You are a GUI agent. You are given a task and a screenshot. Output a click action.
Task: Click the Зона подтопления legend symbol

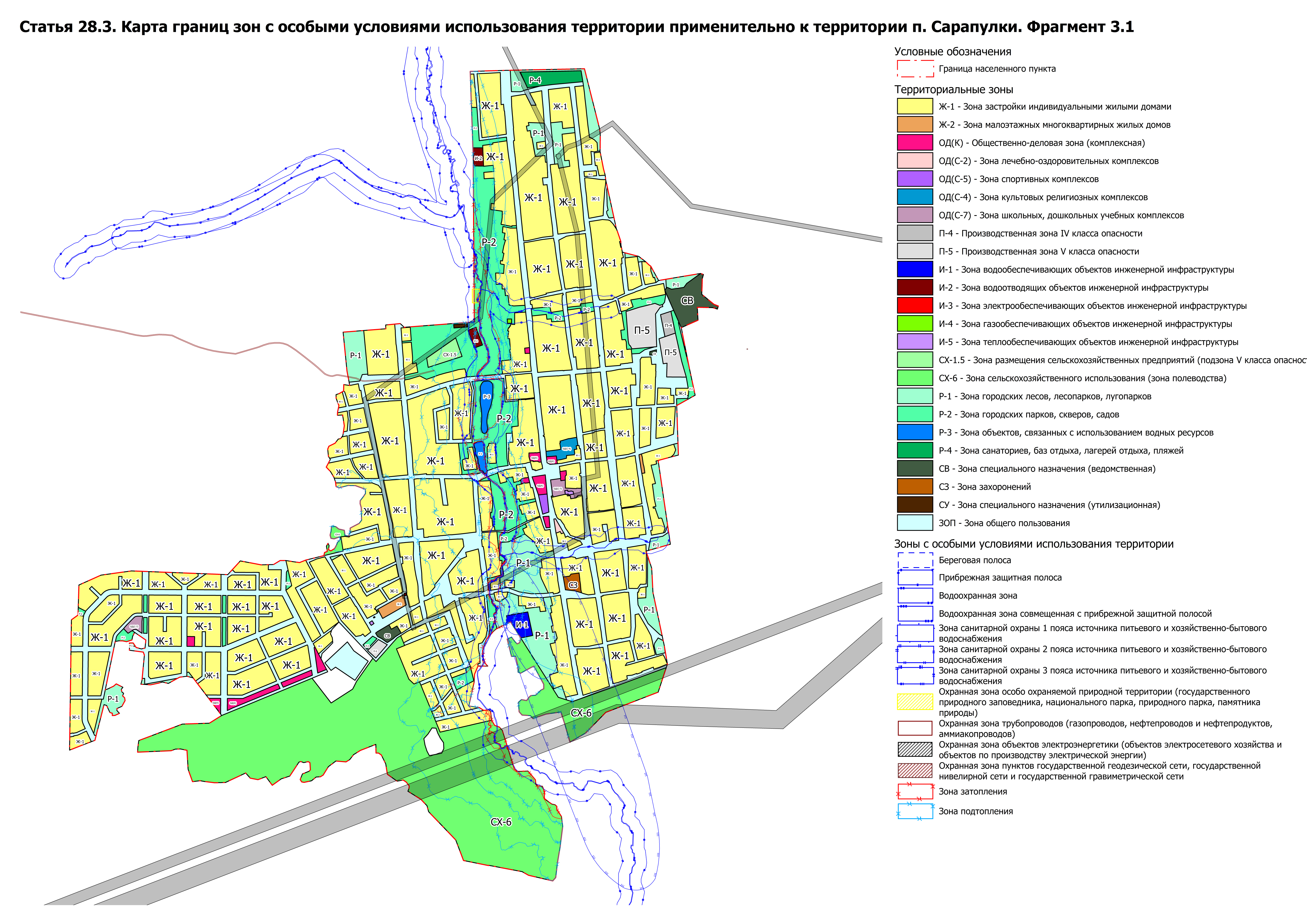915,811
